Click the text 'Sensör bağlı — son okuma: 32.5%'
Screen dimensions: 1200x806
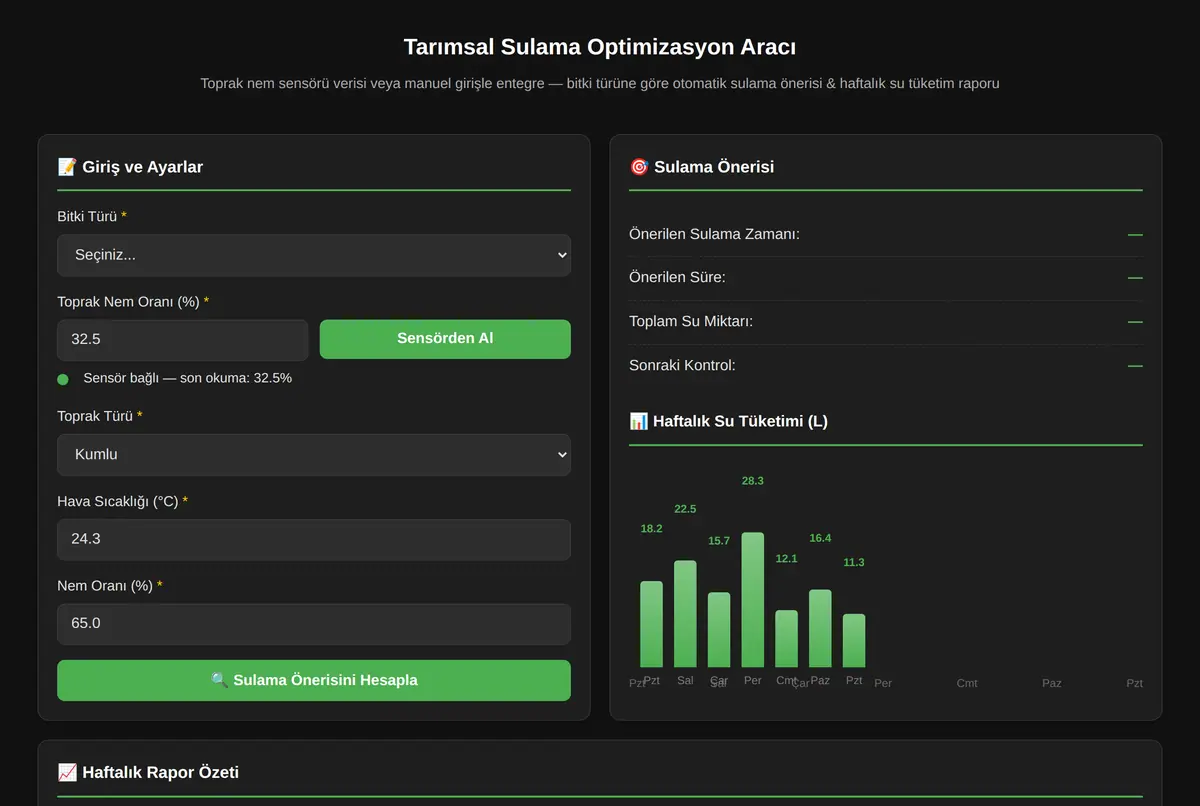(x=188, y=378)
